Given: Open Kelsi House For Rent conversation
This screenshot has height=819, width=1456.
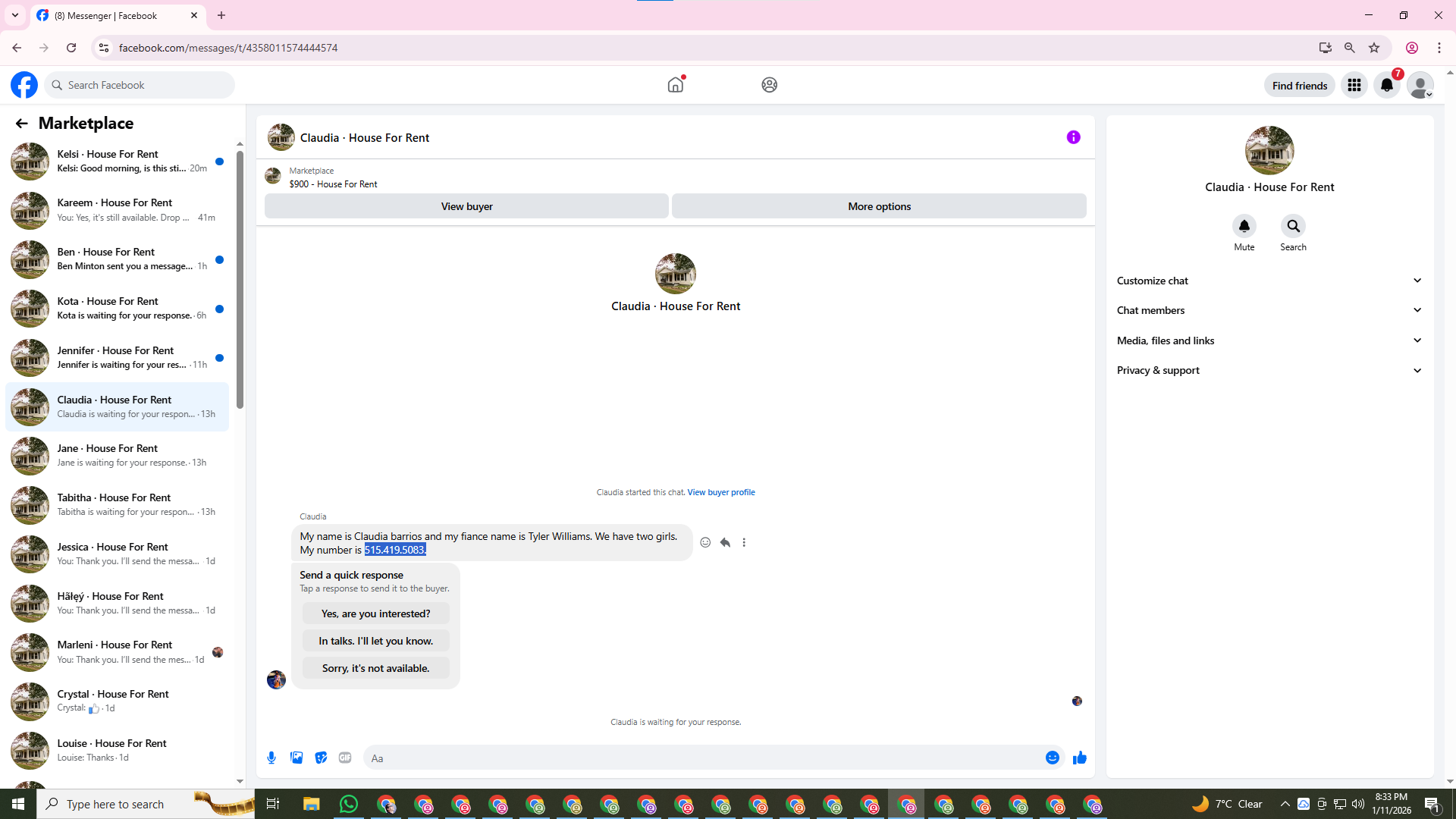Looking at the screenshot, I should [118, 161].
